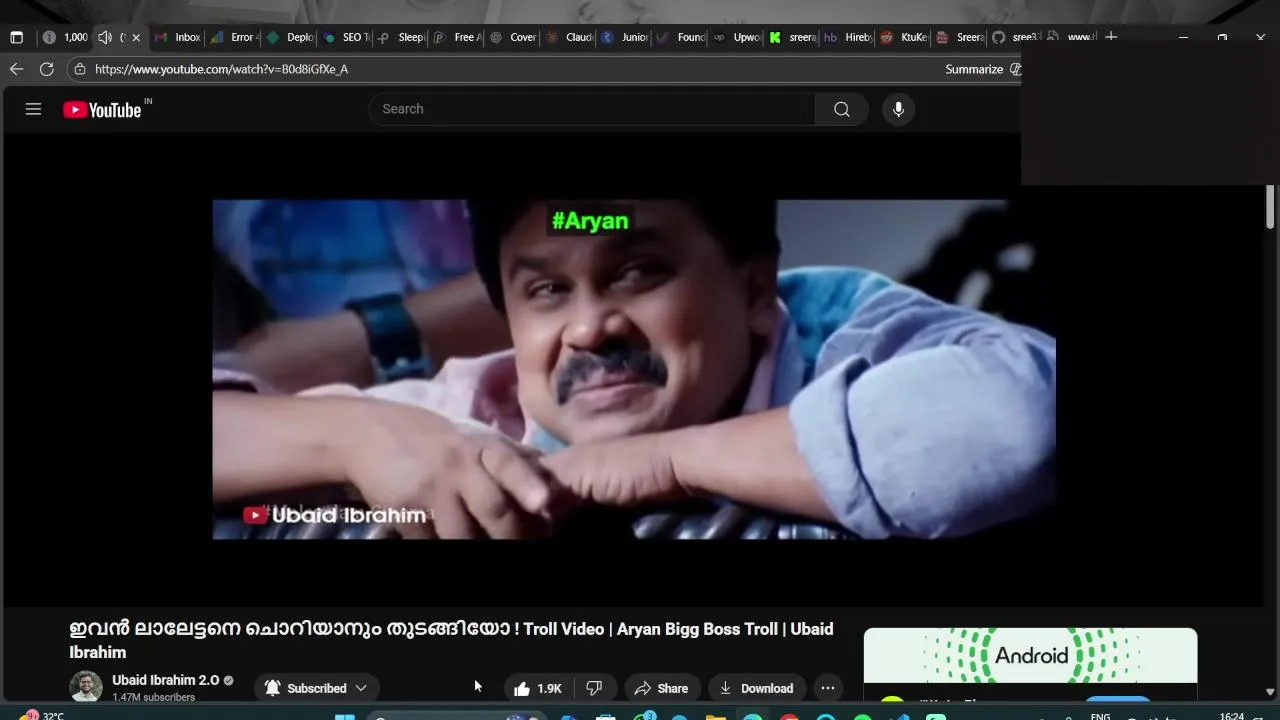The image size is (1280, 720).
Task: Go back with browser back arrow
Action: [16, 69]
